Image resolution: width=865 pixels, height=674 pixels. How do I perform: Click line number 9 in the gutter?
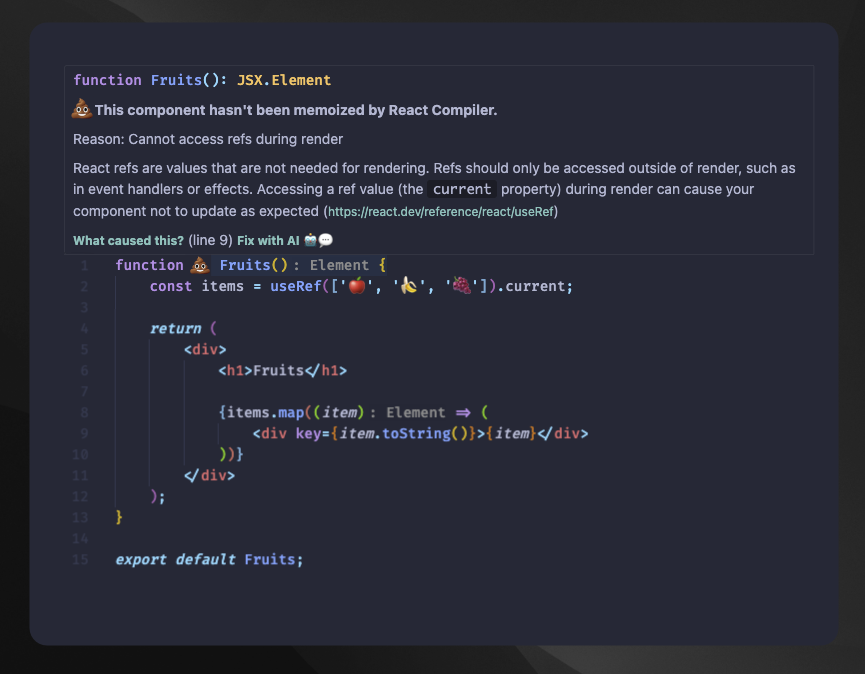tap(84, 434)
